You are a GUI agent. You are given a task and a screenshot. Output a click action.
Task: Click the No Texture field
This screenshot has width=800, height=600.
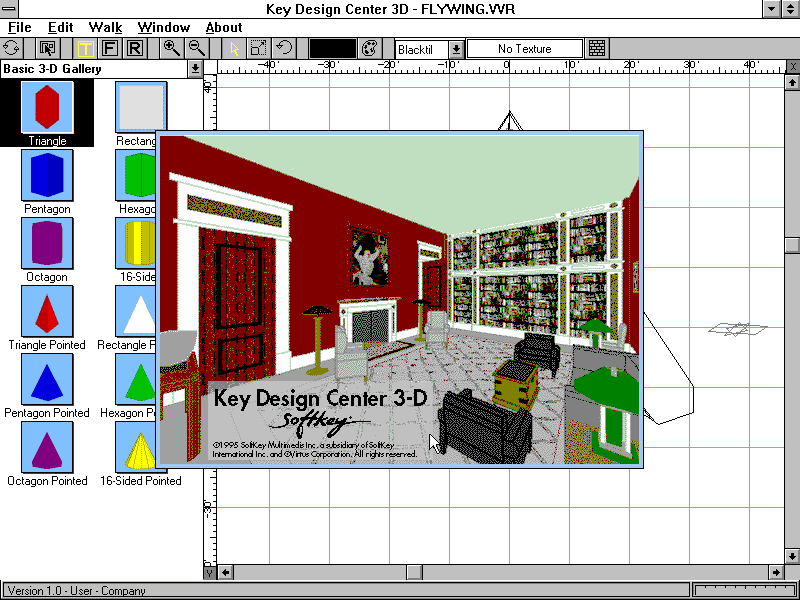[525, 49]
